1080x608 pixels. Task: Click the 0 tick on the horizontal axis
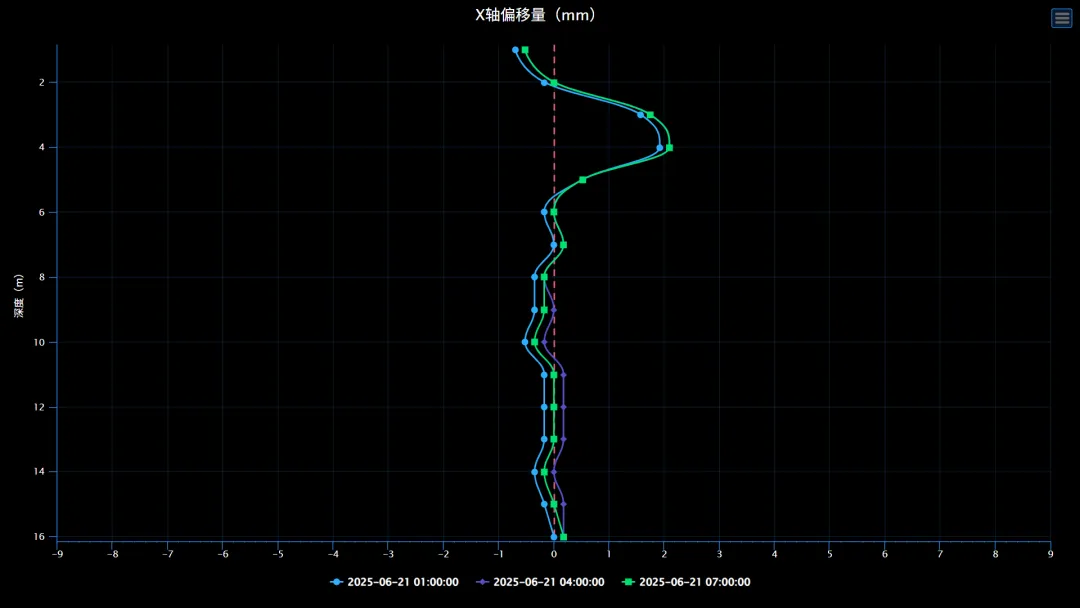(x=554, y=553)
